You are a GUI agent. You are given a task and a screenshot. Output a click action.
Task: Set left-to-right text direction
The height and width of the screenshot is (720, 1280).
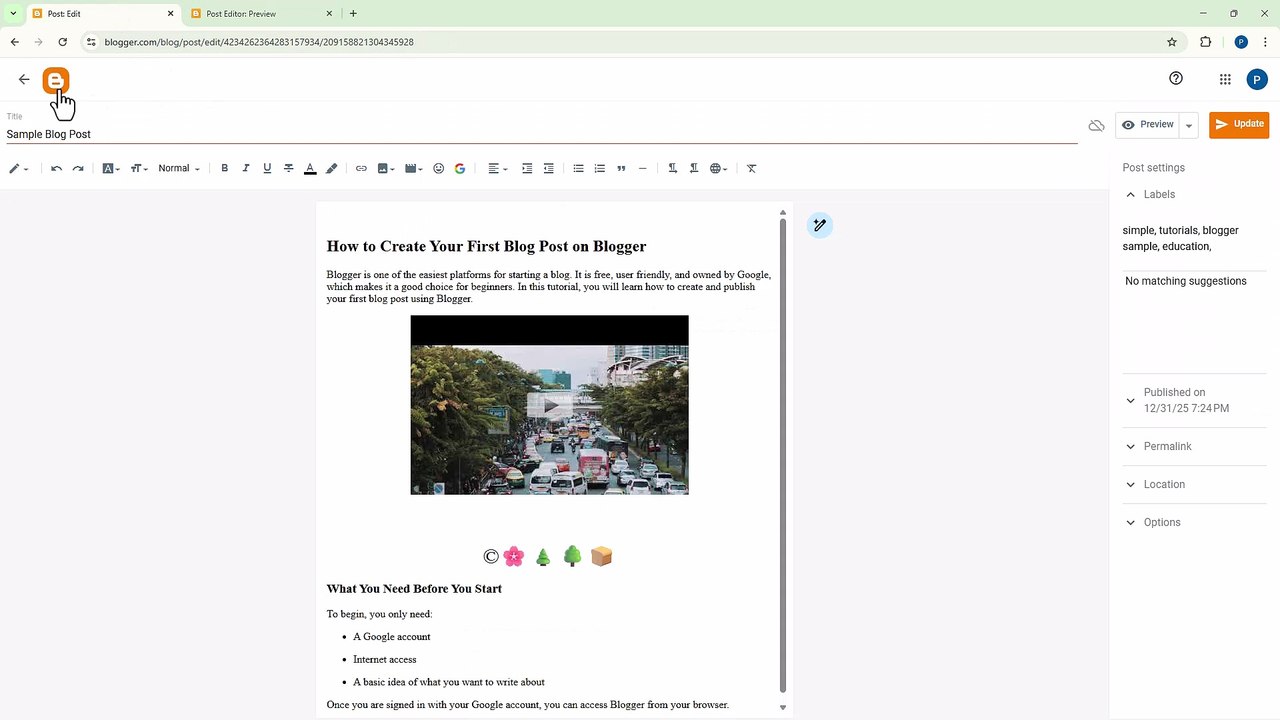pos(672,168)
